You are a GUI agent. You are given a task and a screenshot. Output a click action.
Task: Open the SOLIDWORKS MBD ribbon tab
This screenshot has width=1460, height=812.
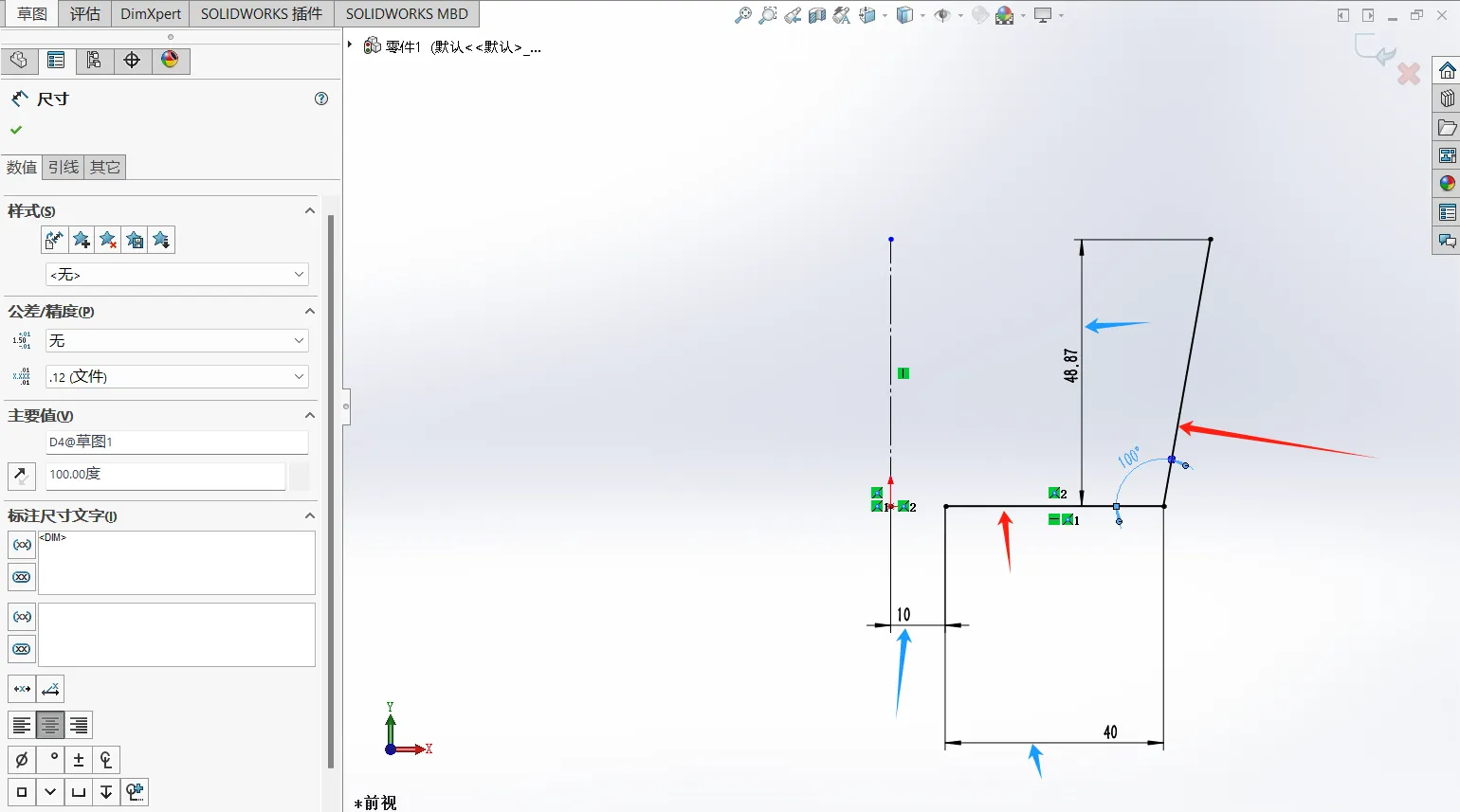coord(407,14)
